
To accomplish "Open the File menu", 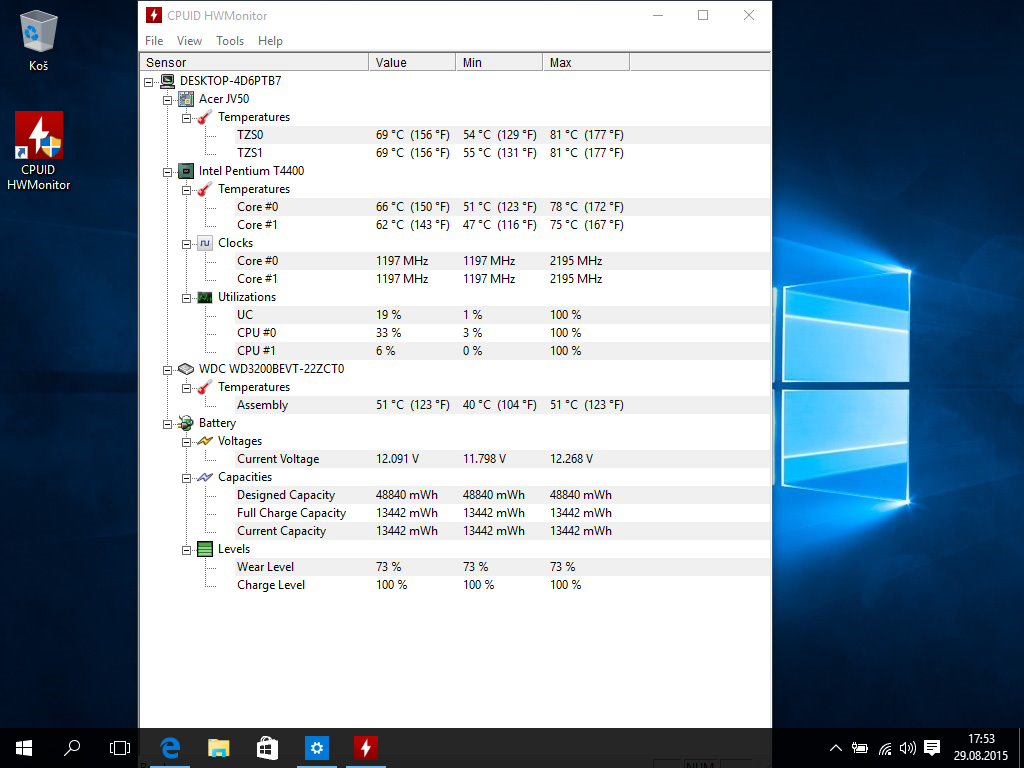I will pos(154,40).
